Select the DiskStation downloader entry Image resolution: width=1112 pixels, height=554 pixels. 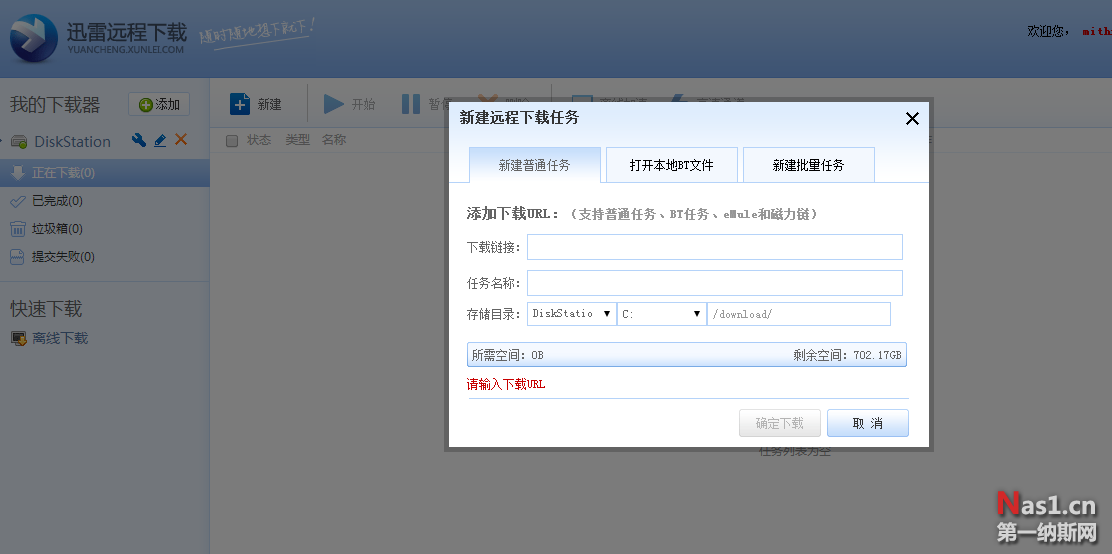(x=72, y=141)
